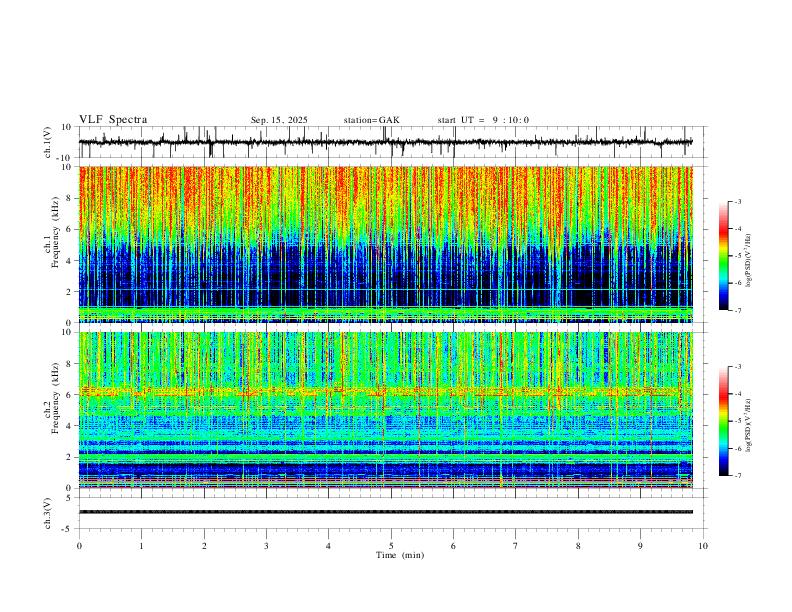
Task: Click the ch.1 voltage waveform trace
Action: pyautogui.click(x=386, y=142)
